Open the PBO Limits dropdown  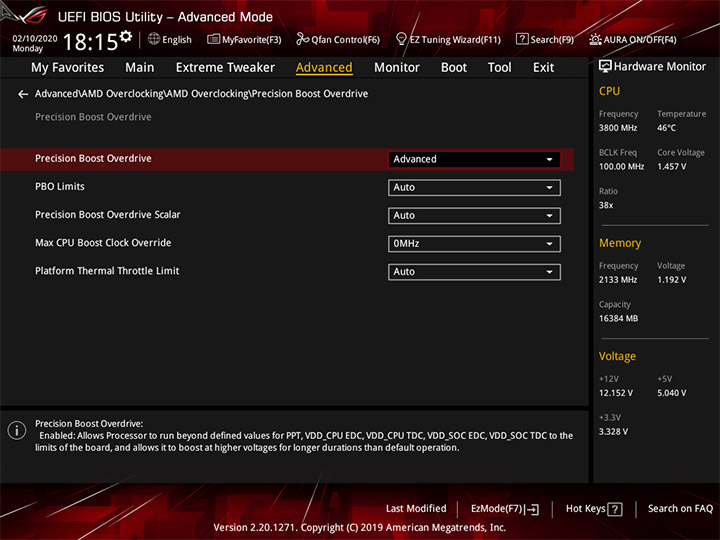click(474, 187)
